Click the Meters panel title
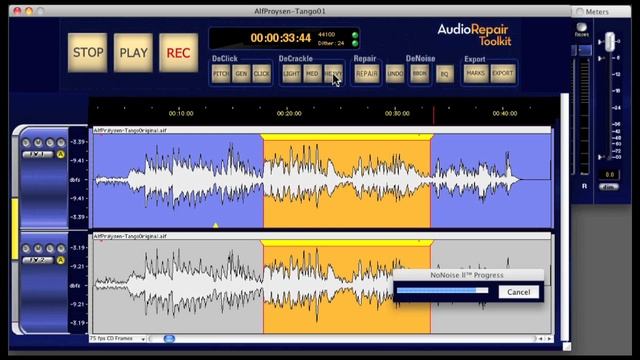640x360 pixels. (597, 12)
